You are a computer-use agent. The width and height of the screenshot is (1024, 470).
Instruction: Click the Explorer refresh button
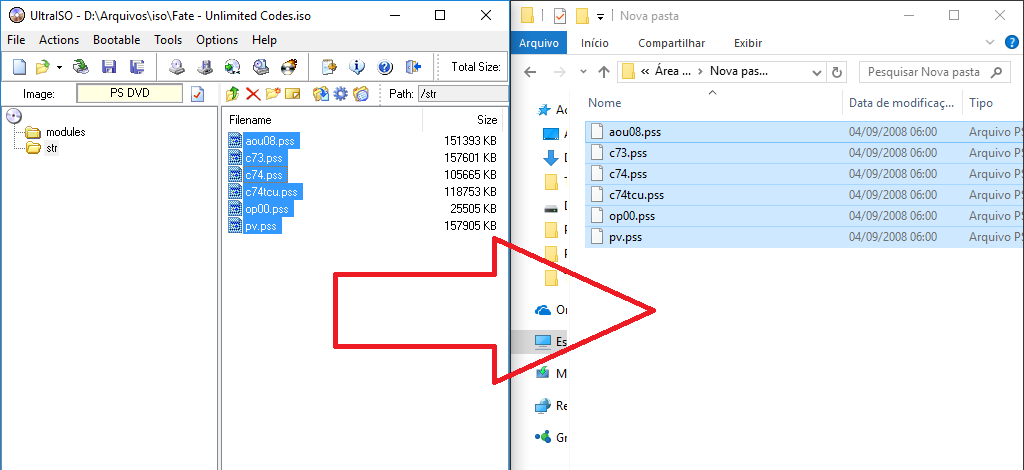click(837, 72)
